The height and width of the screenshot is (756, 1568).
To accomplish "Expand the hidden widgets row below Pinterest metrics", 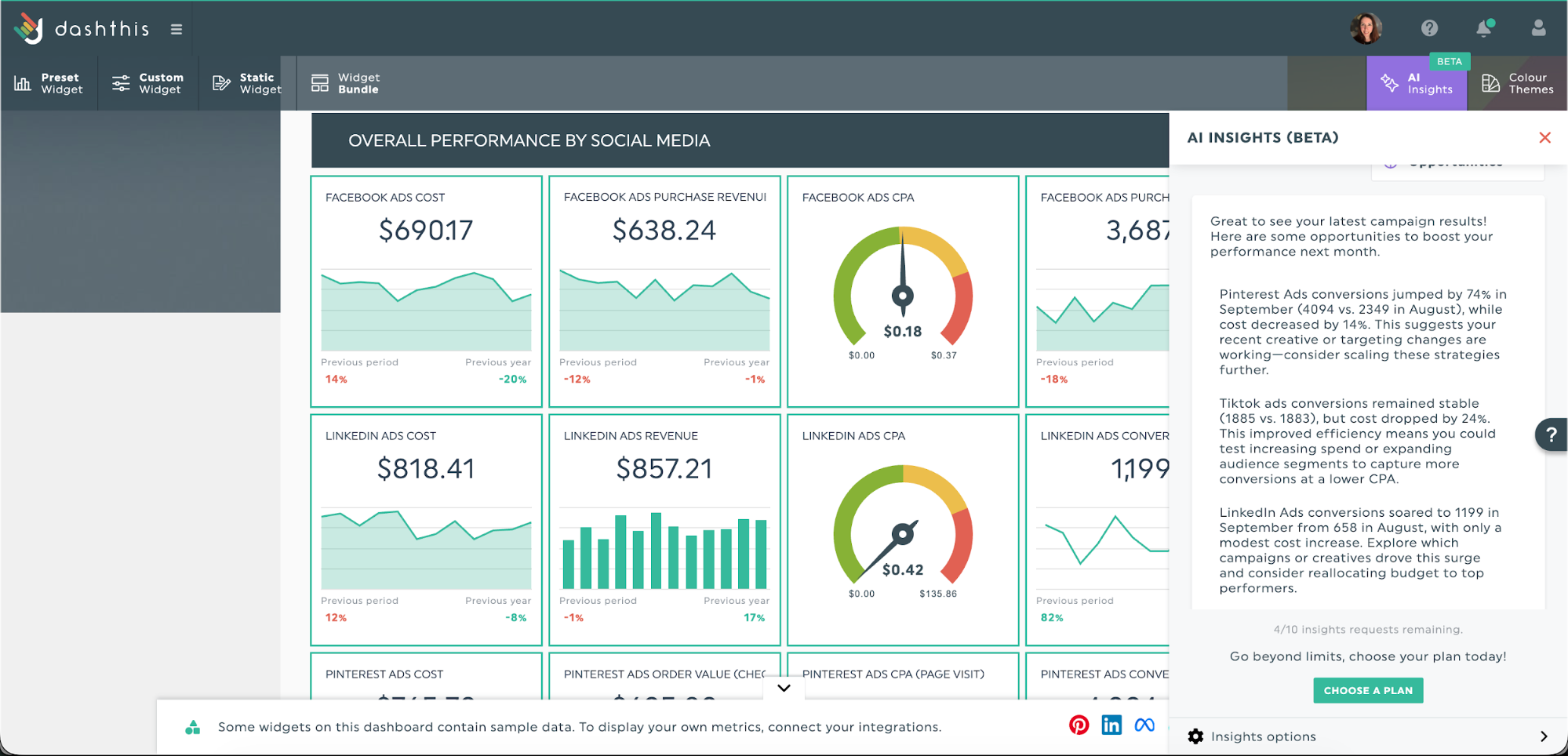I will click(783, 688).
